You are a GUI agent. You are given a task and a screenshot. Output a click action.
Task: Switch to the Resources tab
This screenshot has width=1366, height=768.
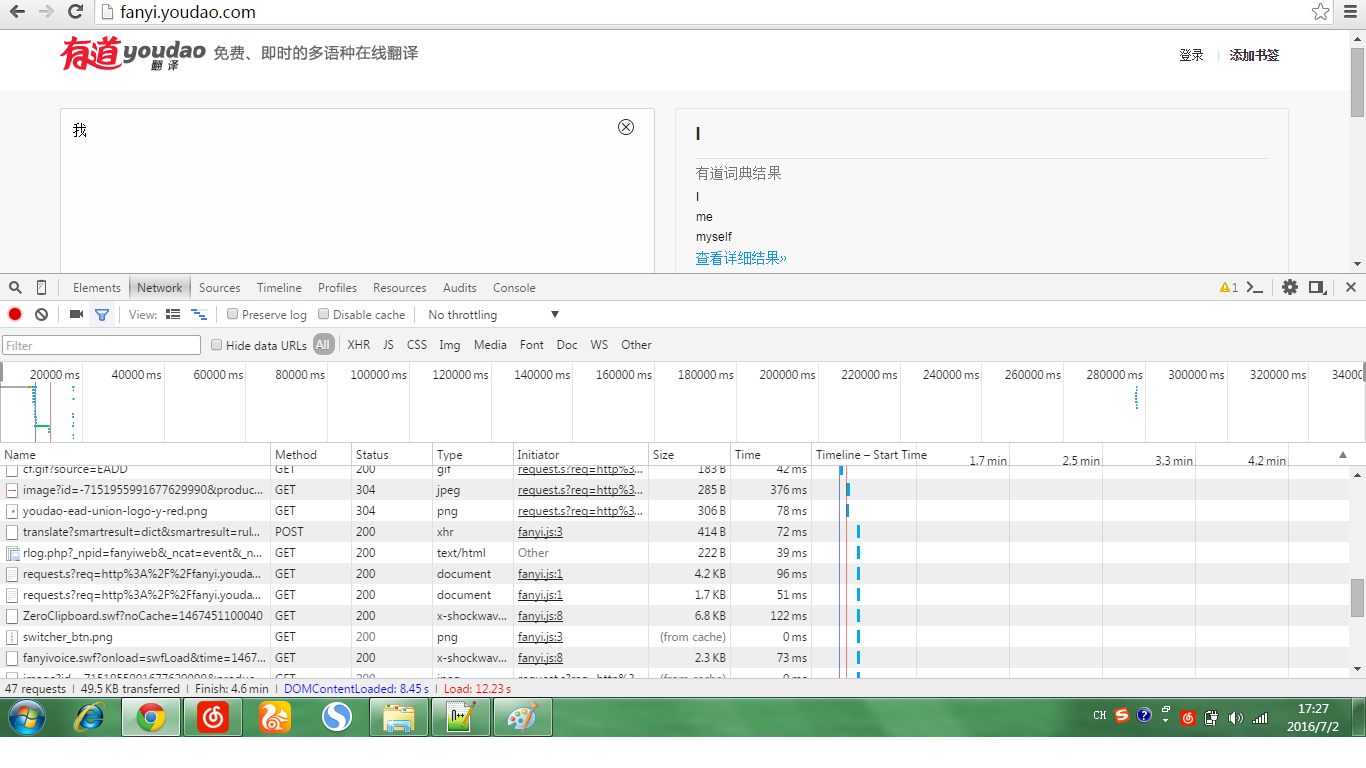click(x=400, y=288)
